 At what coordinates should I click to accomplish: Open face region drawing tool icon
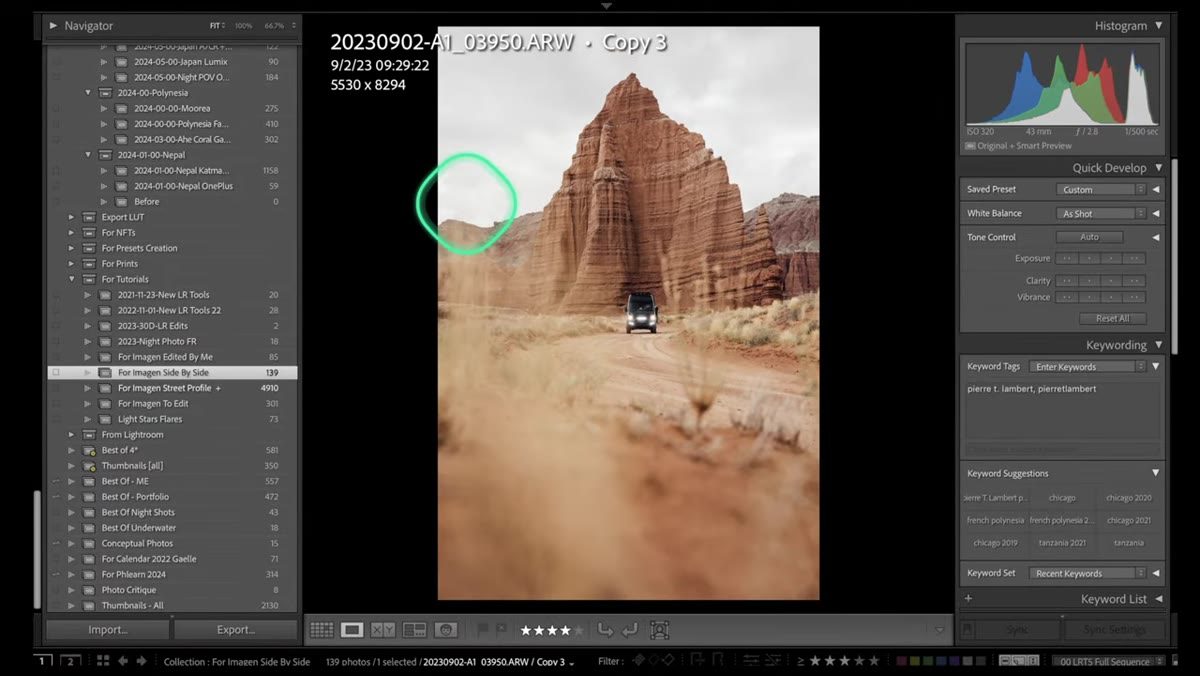click(659, 630)
